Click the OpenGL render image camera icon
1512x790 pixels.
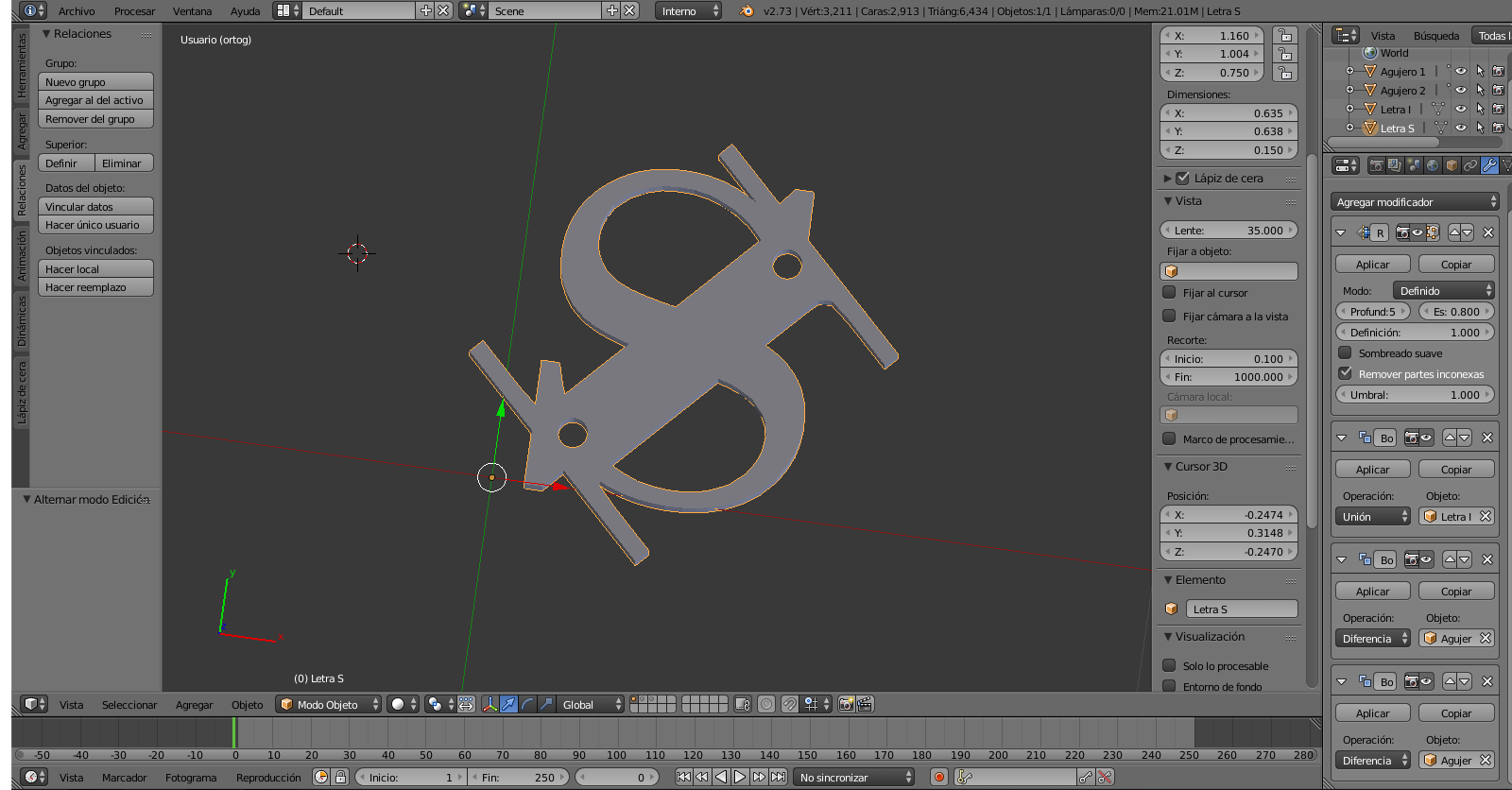click(x=847, y=704)
